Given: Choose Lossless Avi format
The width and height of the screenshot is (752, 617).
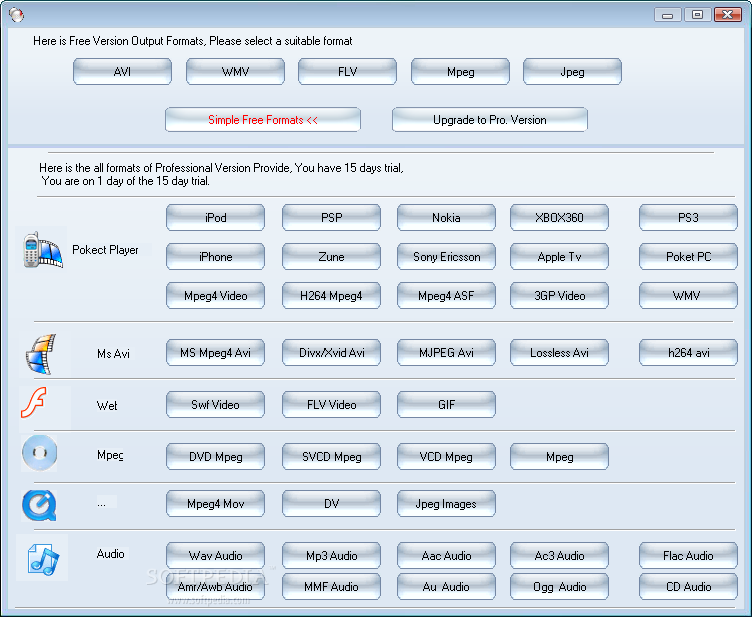Looking at the screenshot, I should point(559,353).
